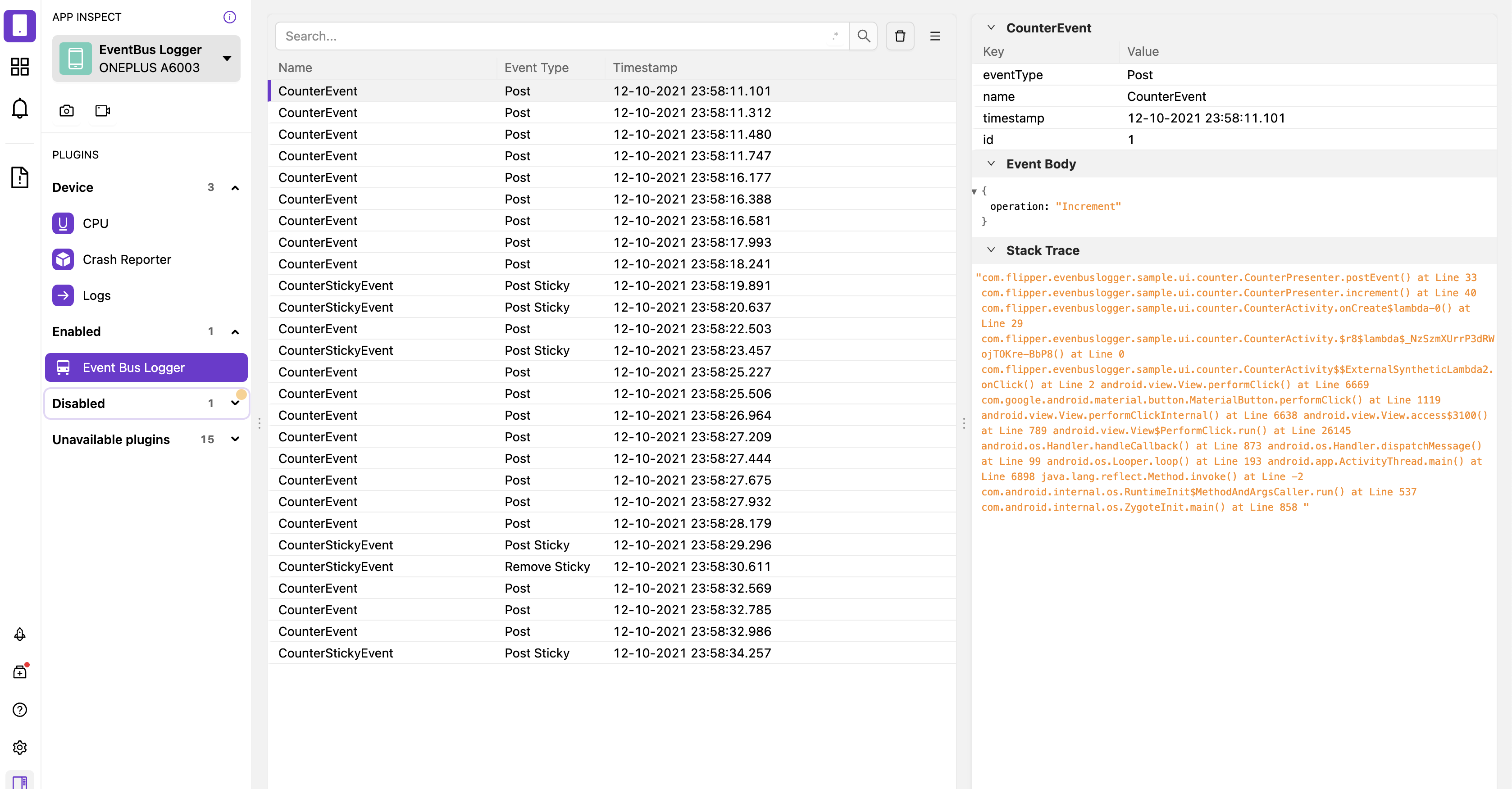Open the settings gear icon
1512x789 pixels.
[x=20, y=747]
